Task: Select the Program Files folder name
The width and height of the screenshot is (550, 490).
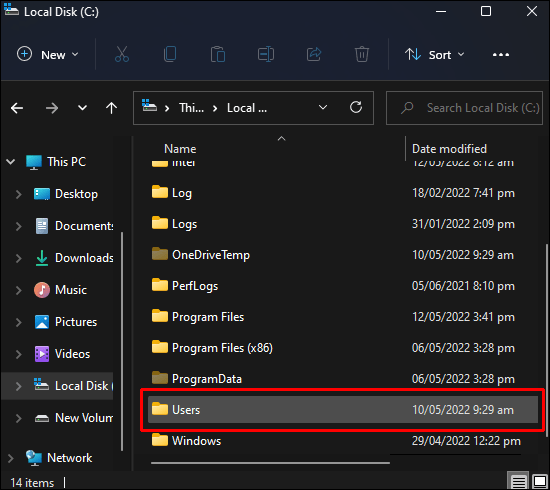Action: click(208, 317)
